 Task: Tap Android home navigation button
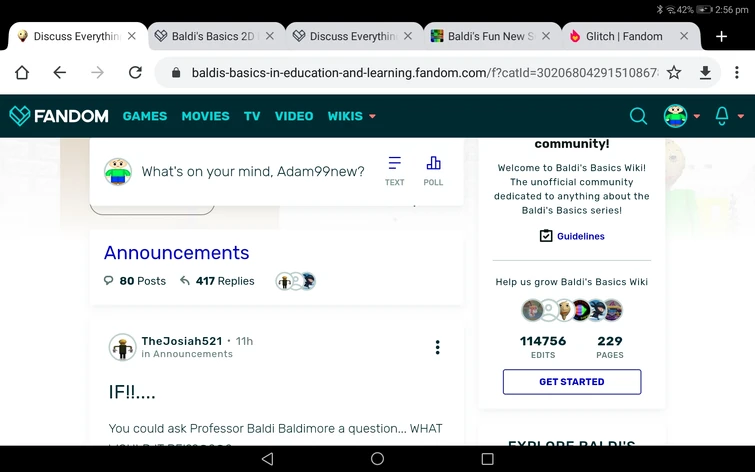[x=378, y=459]
